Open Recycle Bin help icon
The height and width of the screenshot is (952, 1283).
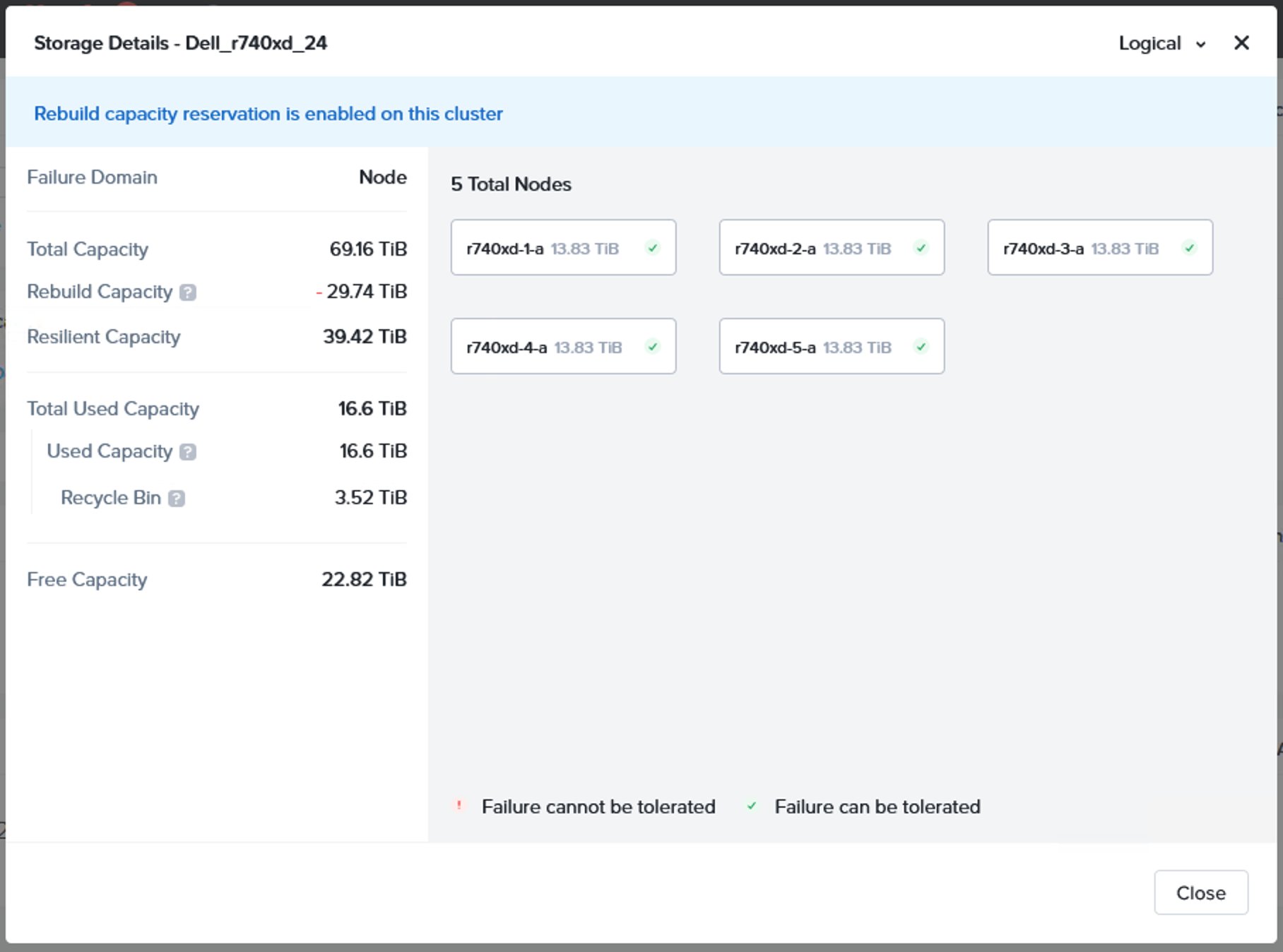pos(177,499)
